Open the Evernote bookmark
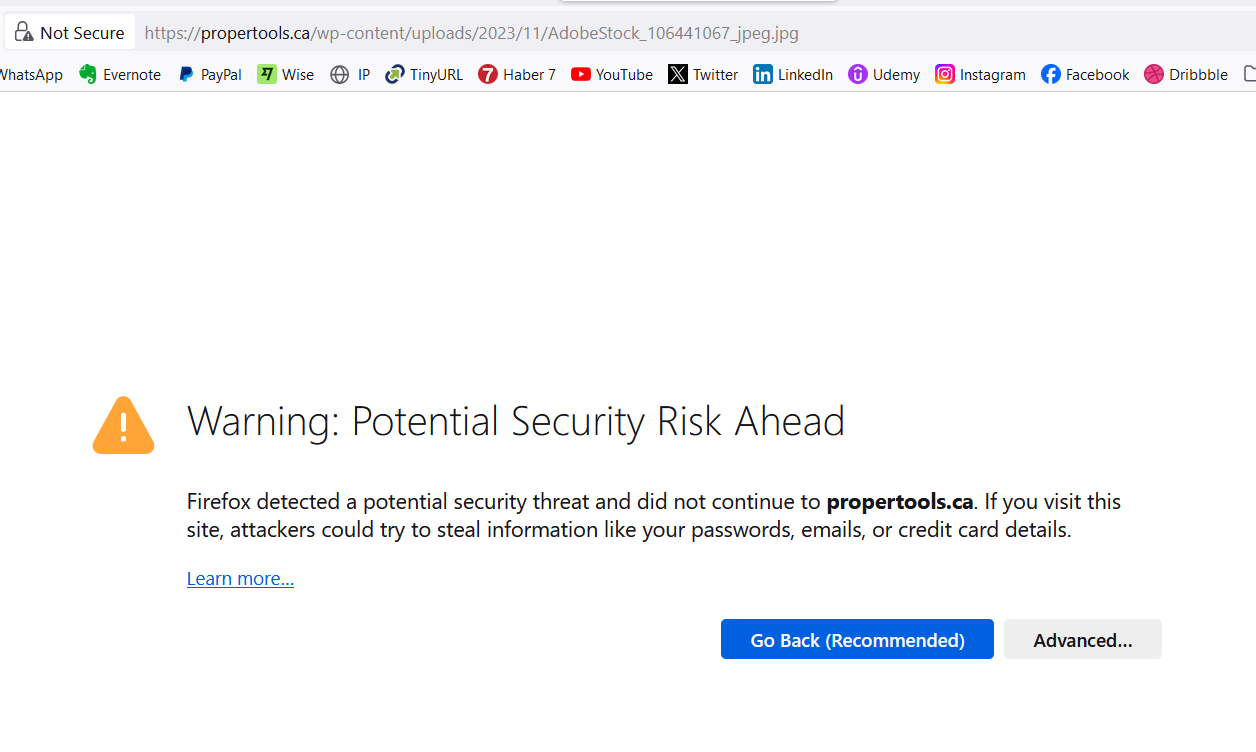The height and width of the screenshot is (752, 1256). (120, 74)
